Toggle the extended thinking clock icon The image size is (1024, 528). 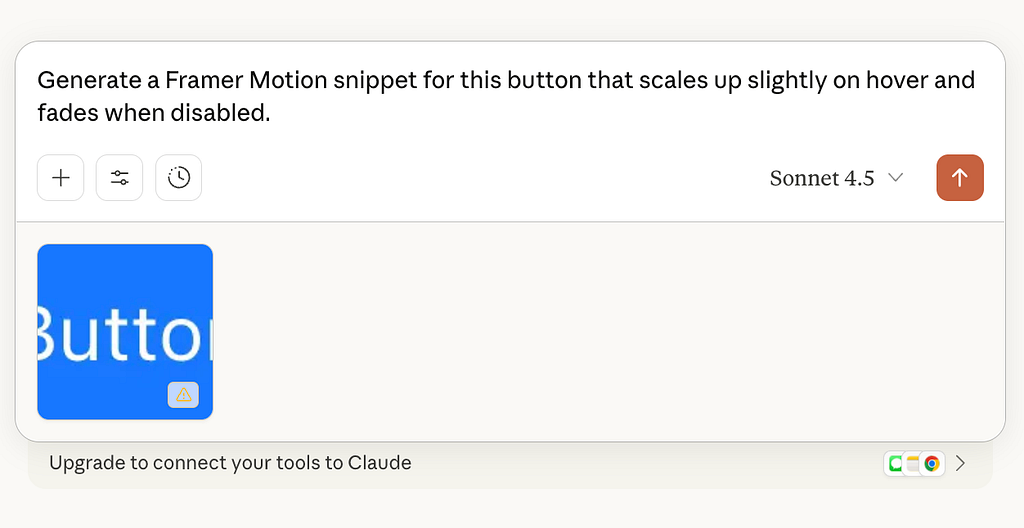point(179,178)
